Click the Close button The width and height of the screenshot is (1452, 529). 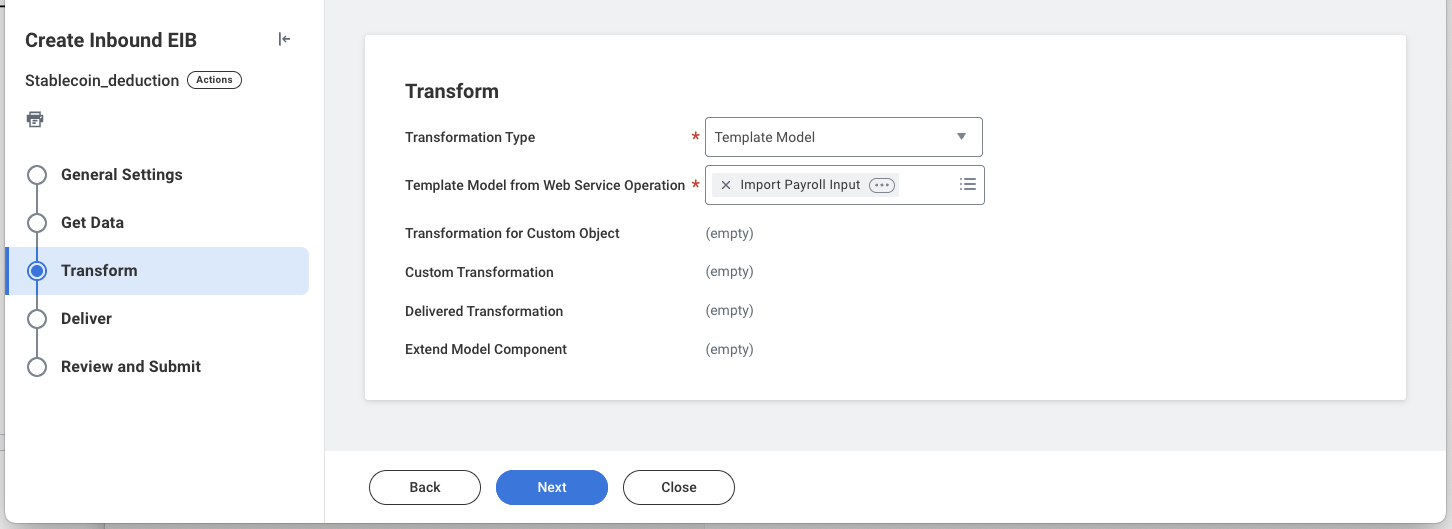coord(679,487)
